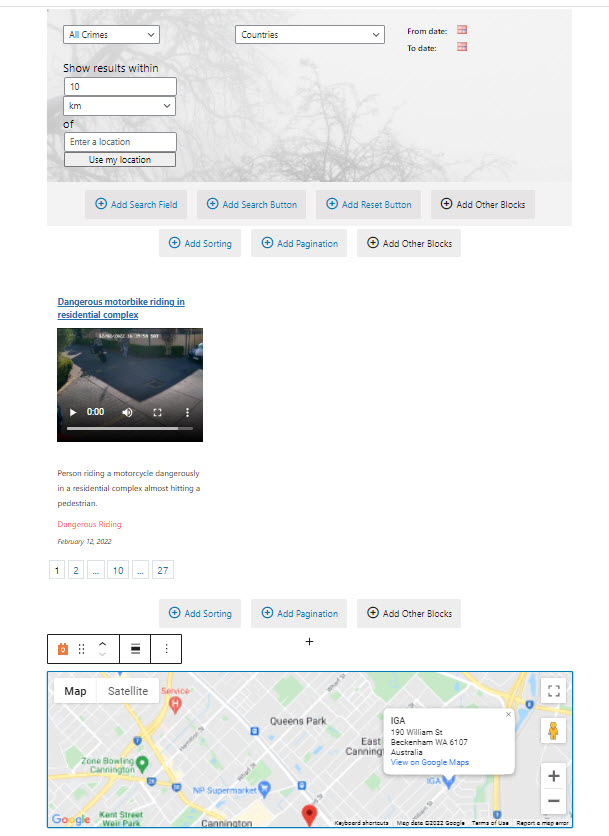Screen dimensions: 609x836
Task: Go to pagination page 10
Action: [118, 570]
